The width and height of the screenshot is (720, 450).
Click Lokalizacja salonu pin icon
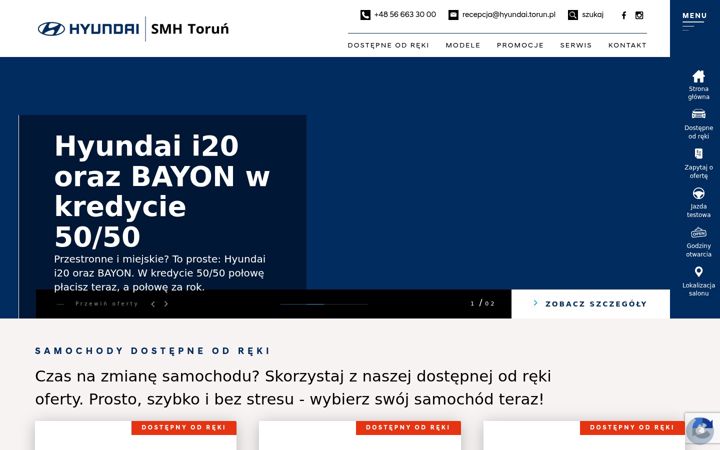698,272
